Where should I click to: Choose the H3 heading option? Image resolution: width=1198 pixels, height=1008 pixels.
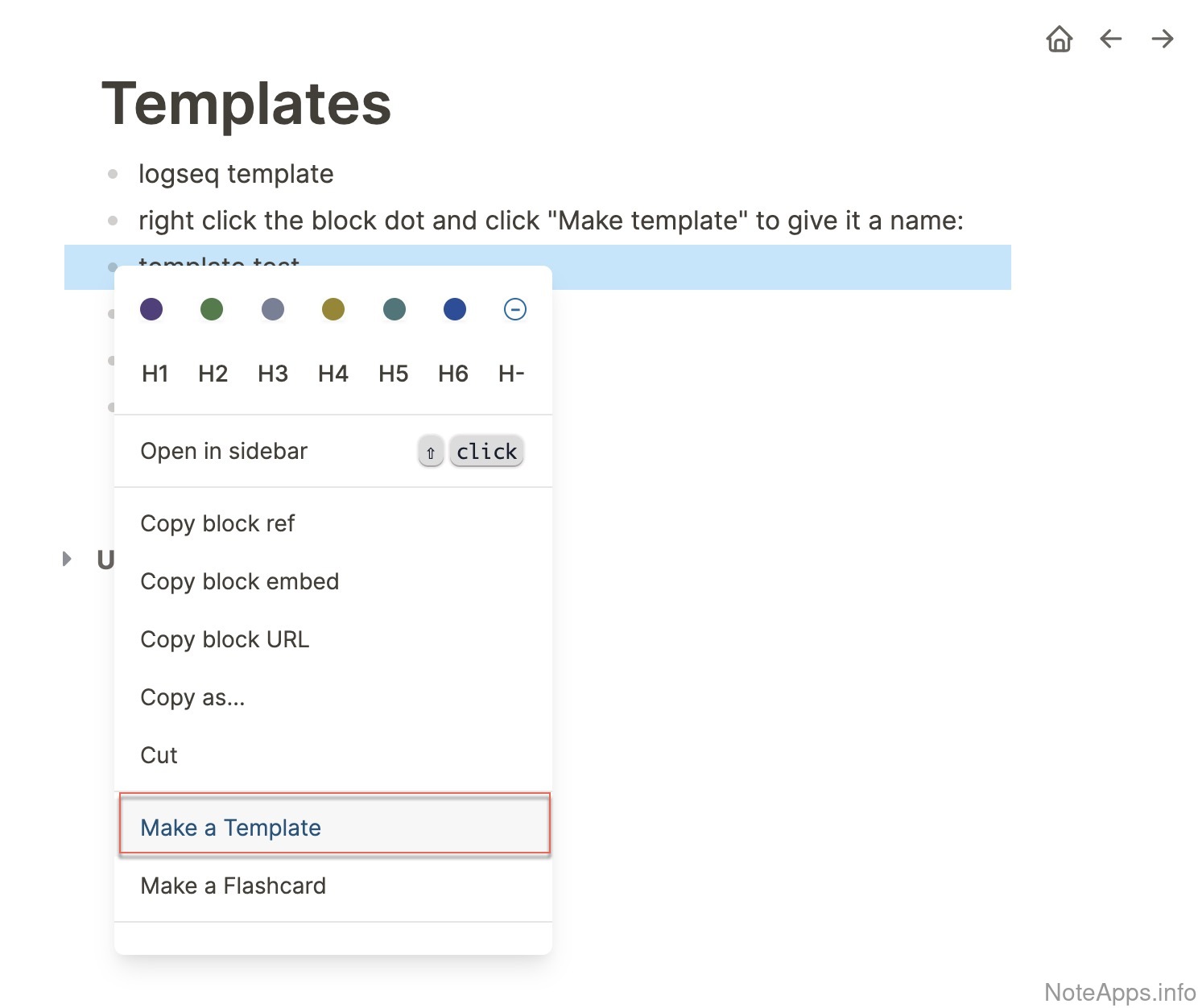pos(273,374)
